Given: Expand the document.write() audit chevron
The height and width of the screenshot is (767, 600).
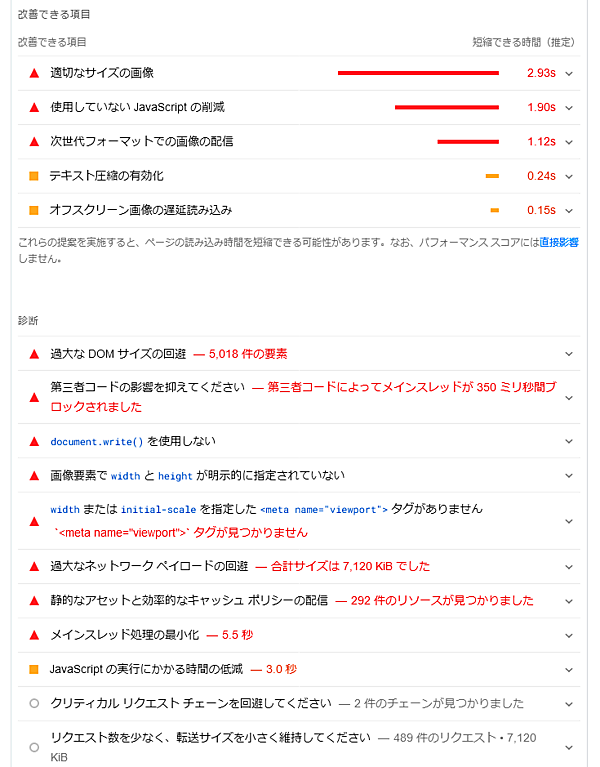Looking at the screenshot, I should [x=569, y=441].
